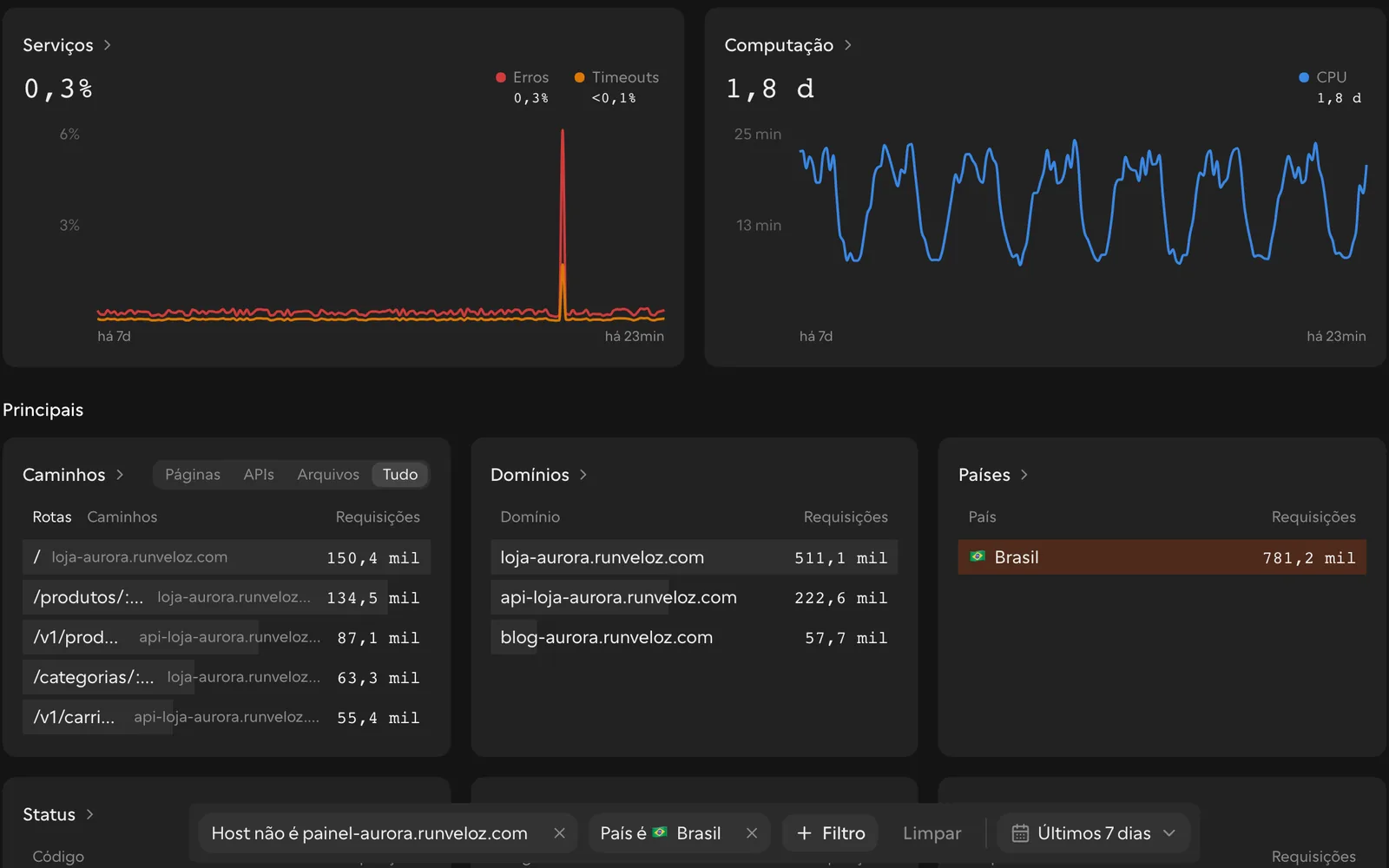Click the Requisições header in Caminhos table
1389x868 pixels.
pyautogui.click(x=378, y=517)
